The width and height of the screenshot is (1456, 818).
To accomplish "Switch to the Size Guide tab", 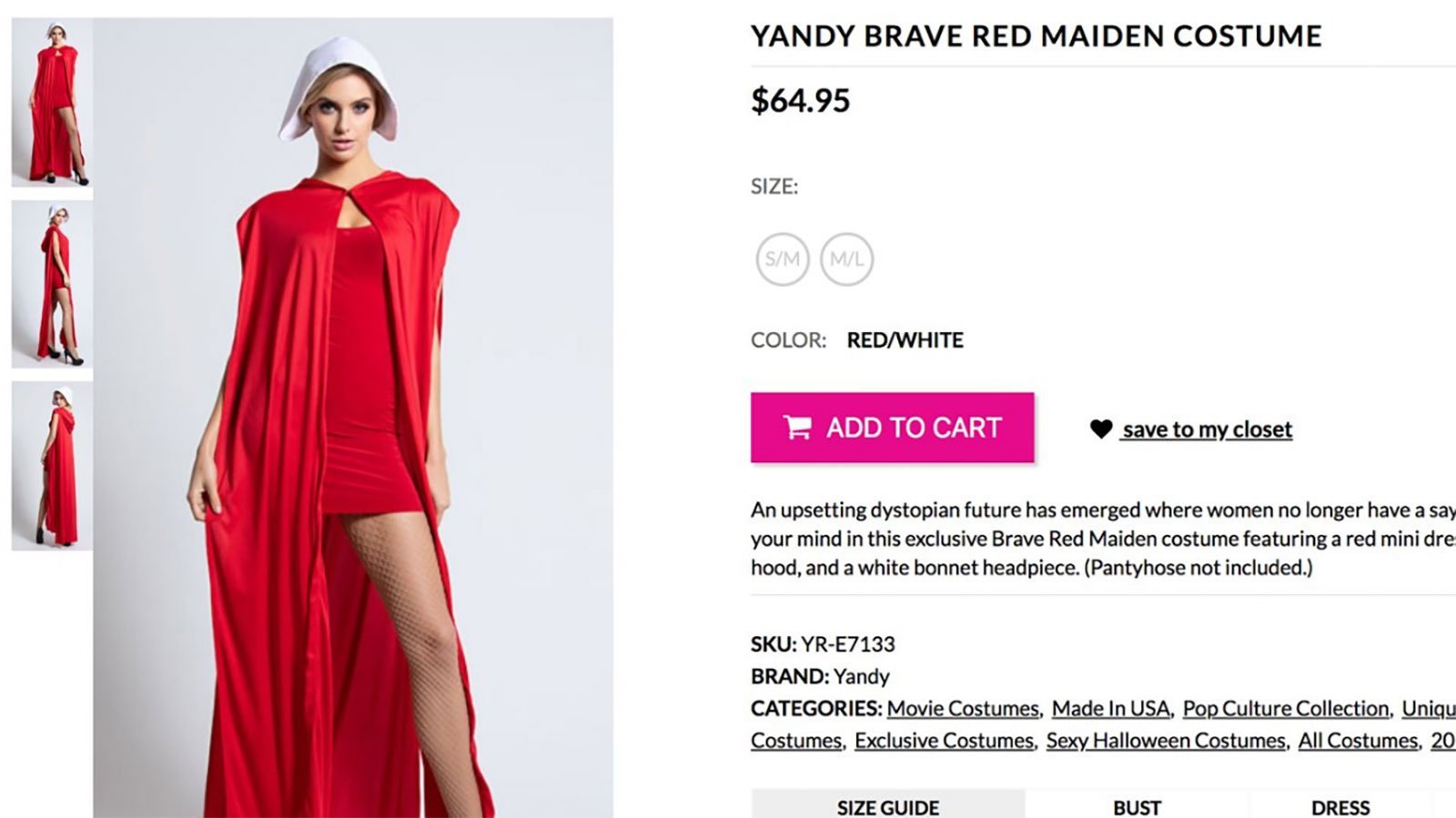I will click(x=888, y=805).
